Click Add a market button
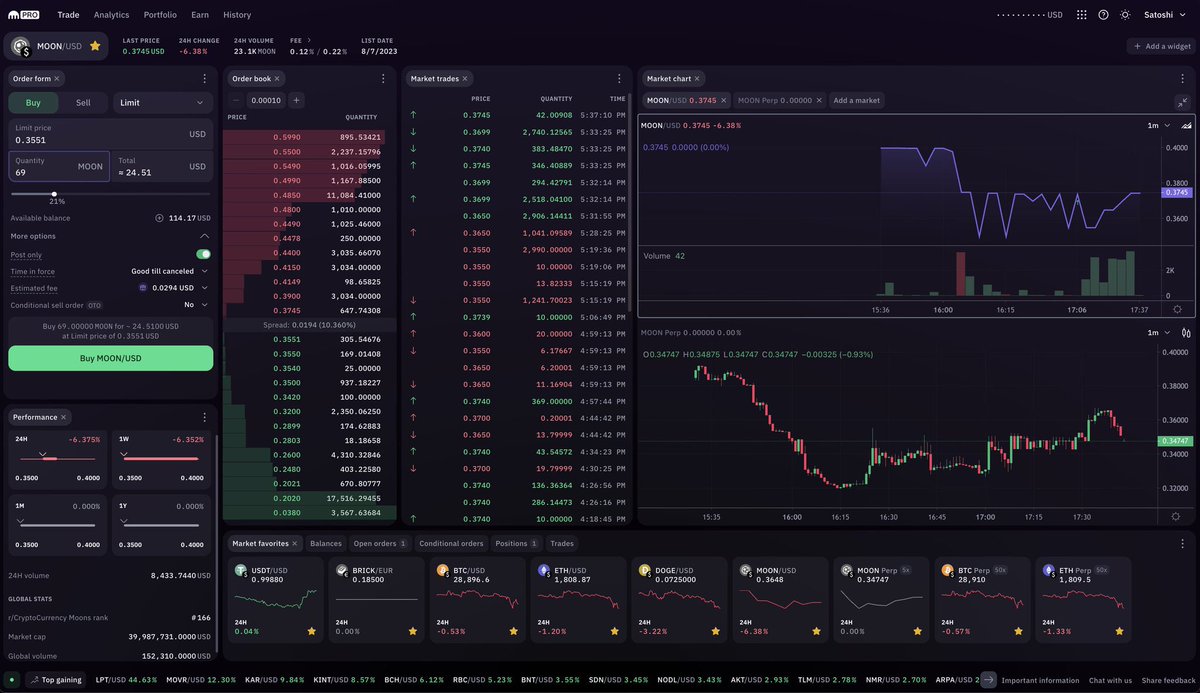Viewport: 1200px width, 693px height. click(x=857, y=100)
